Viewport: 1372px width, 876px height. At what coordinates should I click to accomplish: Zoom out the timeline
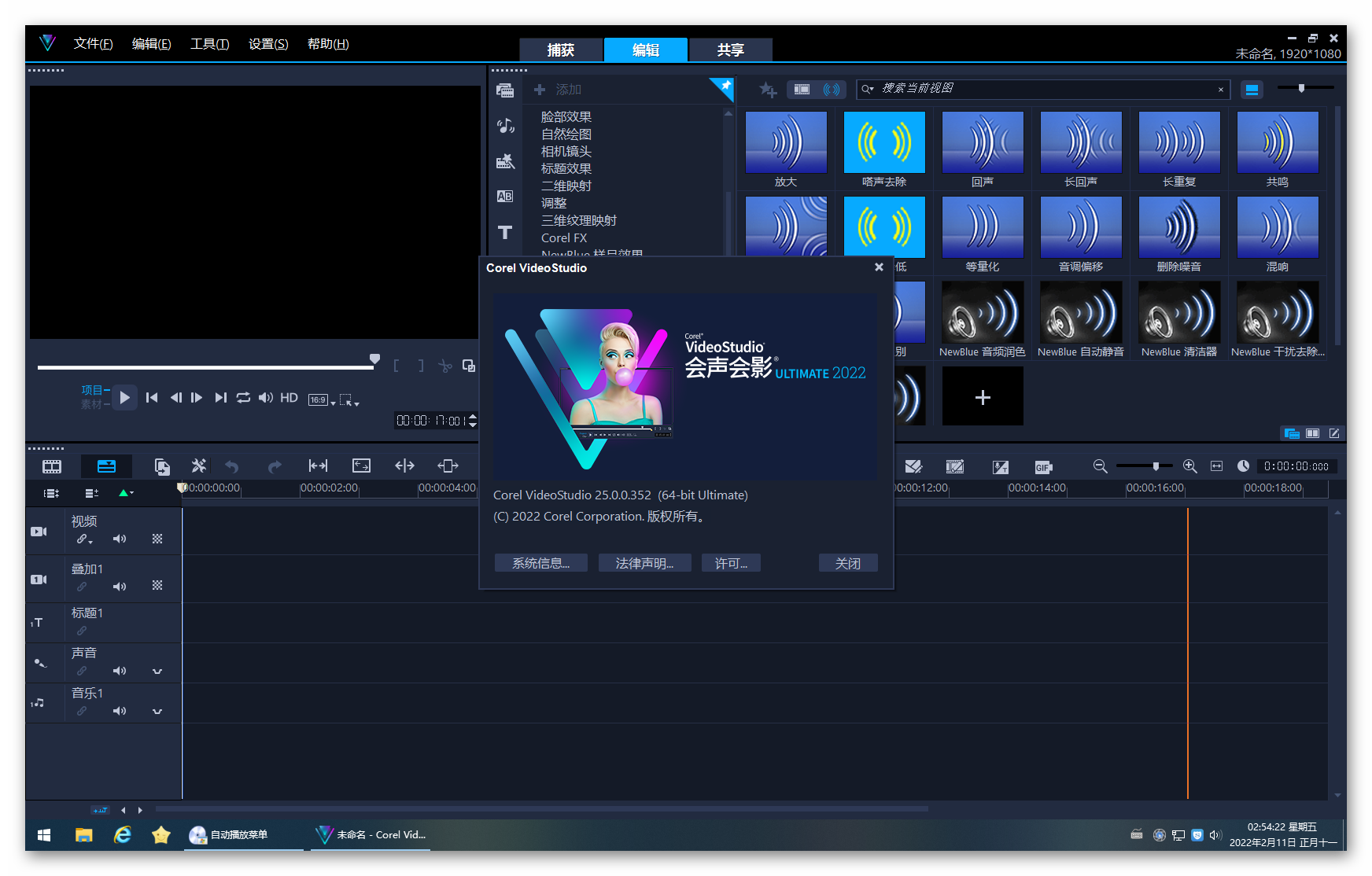(x=1101, y=466)
